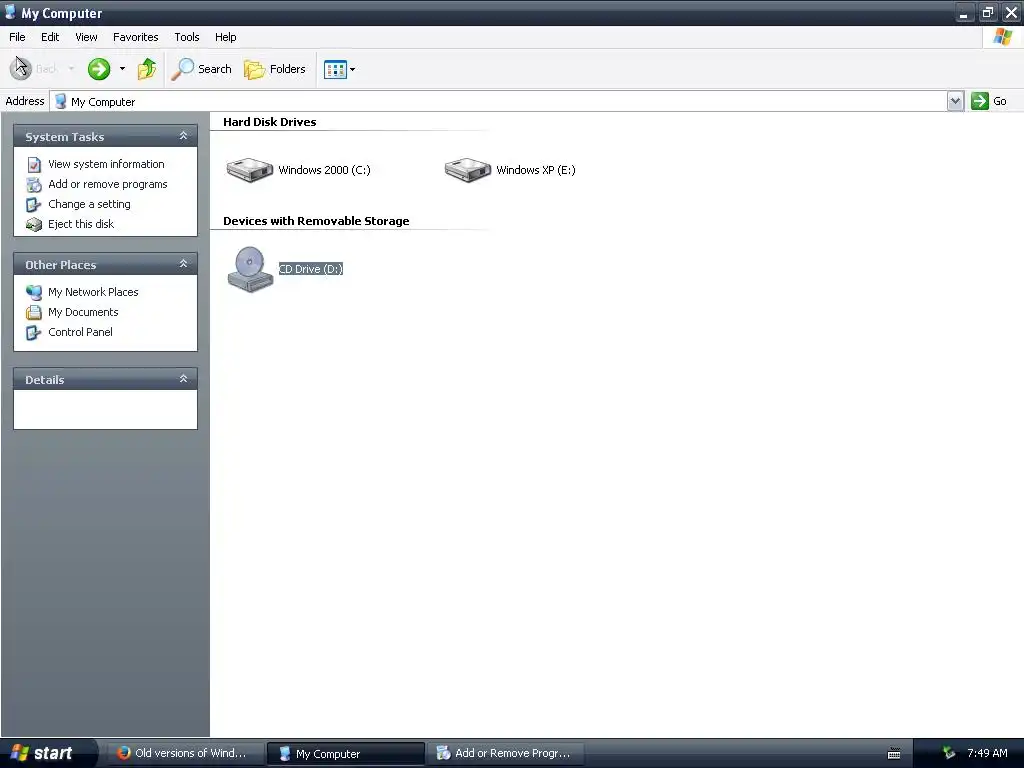Select the CD Drive (D:) icon

[x=250, y=268]
